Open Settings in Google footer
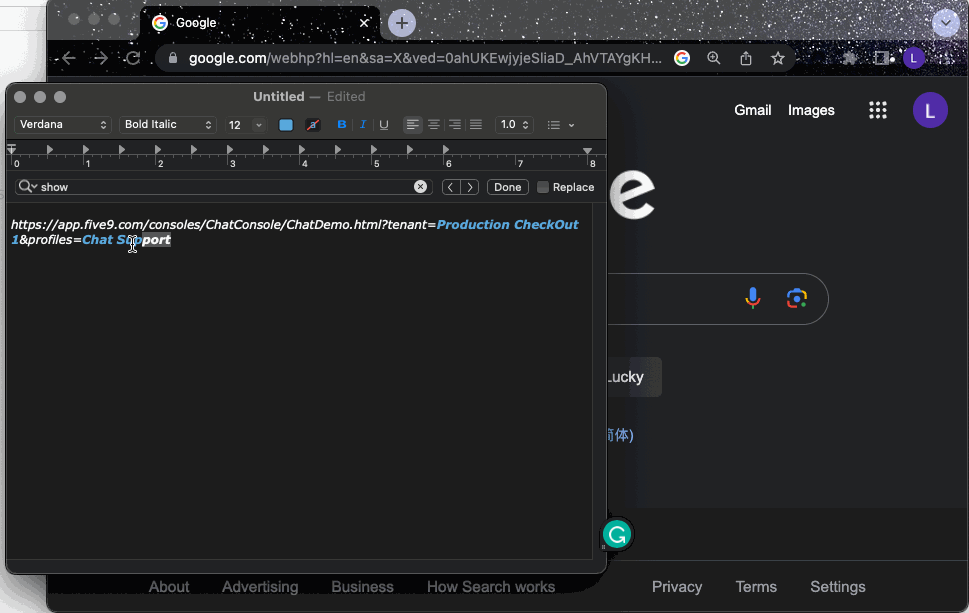The width and height of the screenshot is (969, 613). pos(837,586)
